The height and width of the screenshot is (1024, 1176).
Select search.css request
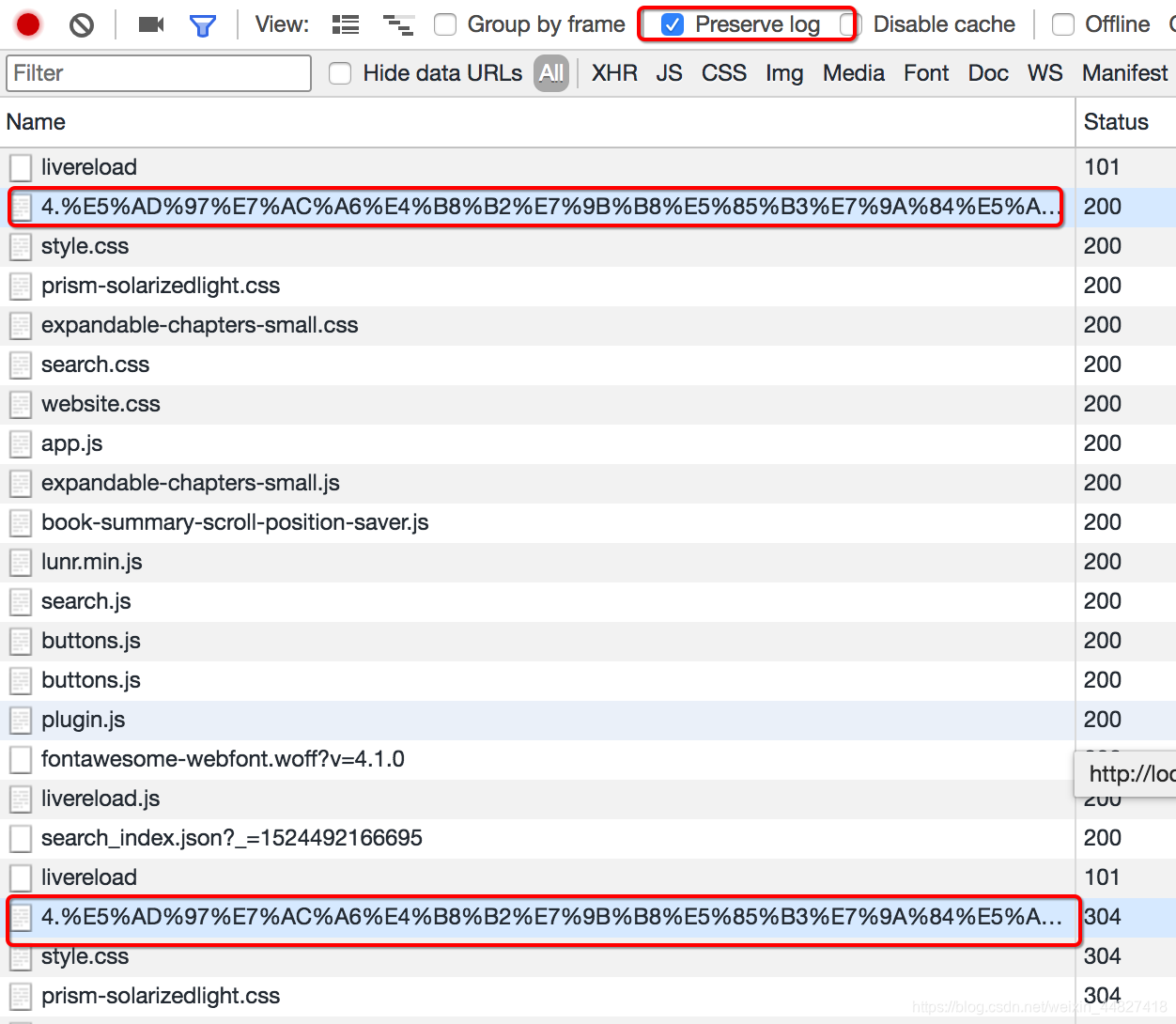coord(588,365)
